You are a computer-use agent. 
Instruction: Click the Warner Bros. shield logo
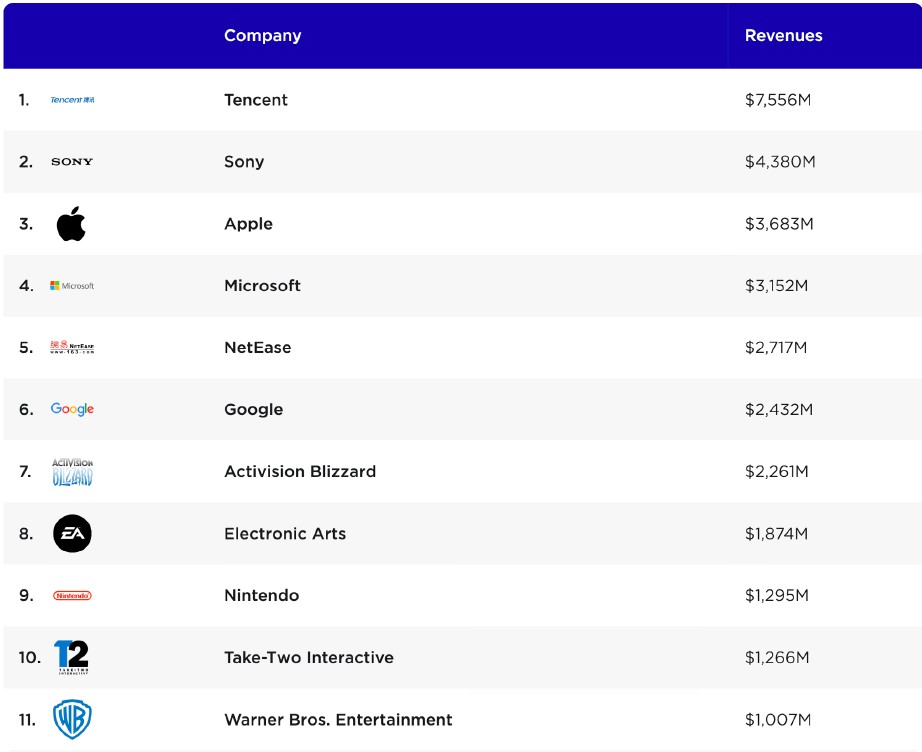click(72, 719)
